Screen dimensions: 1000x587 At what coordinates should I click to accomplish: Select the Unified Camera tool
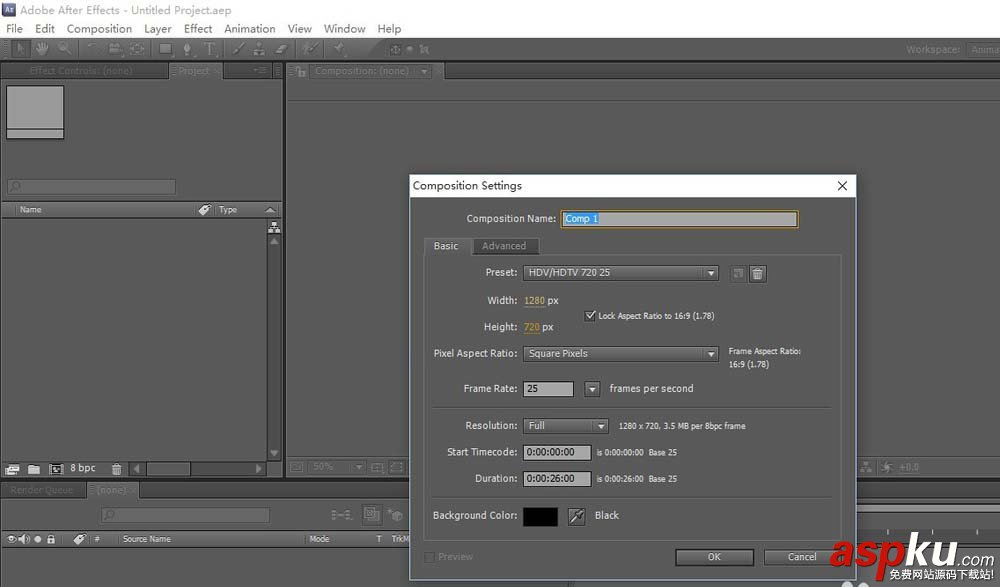[x=115, y=48]
